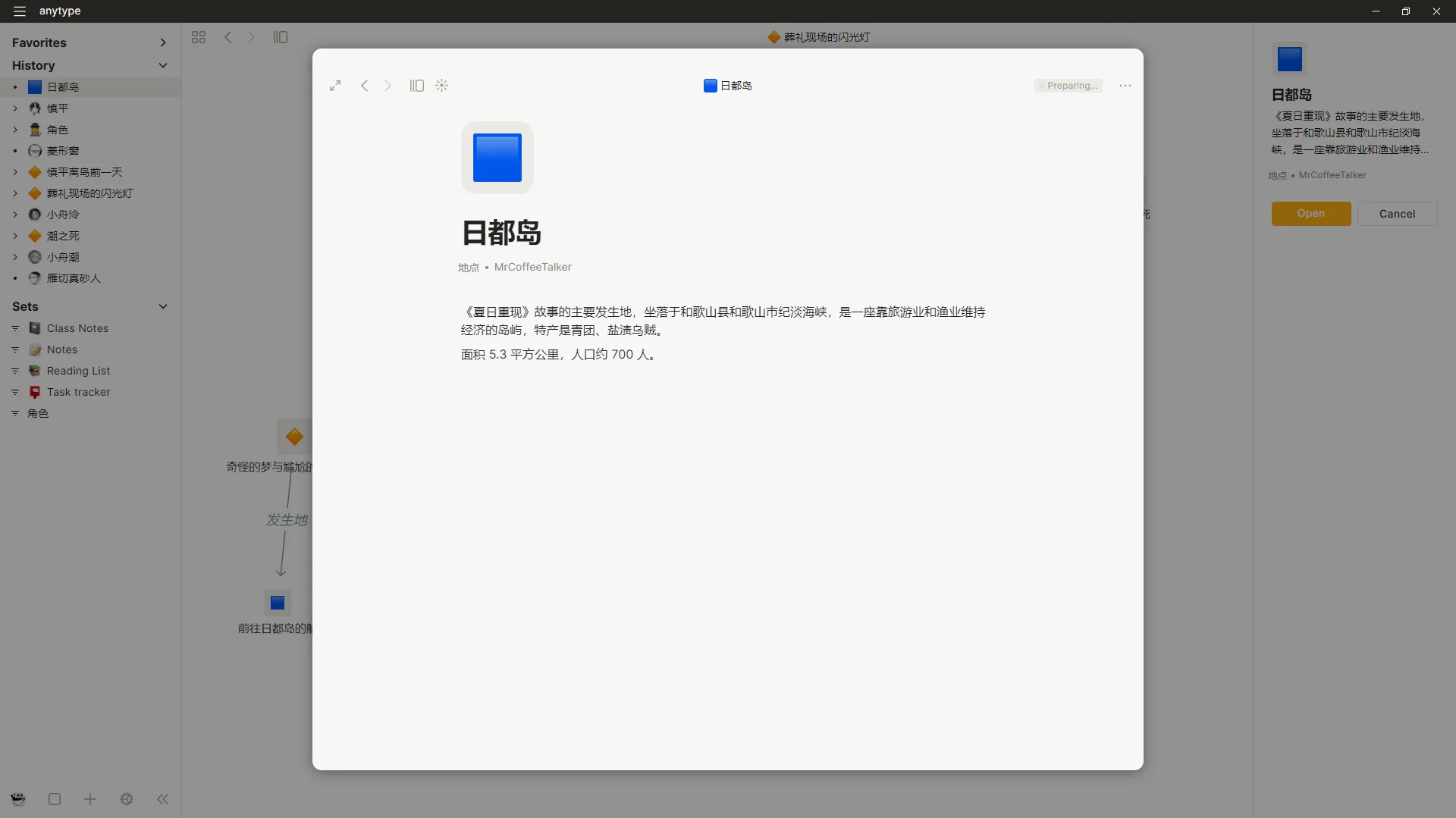The image size is (1456, 818).
Task: Click the 发生地 relation label in graph
Action: click(x=287, y=520)
